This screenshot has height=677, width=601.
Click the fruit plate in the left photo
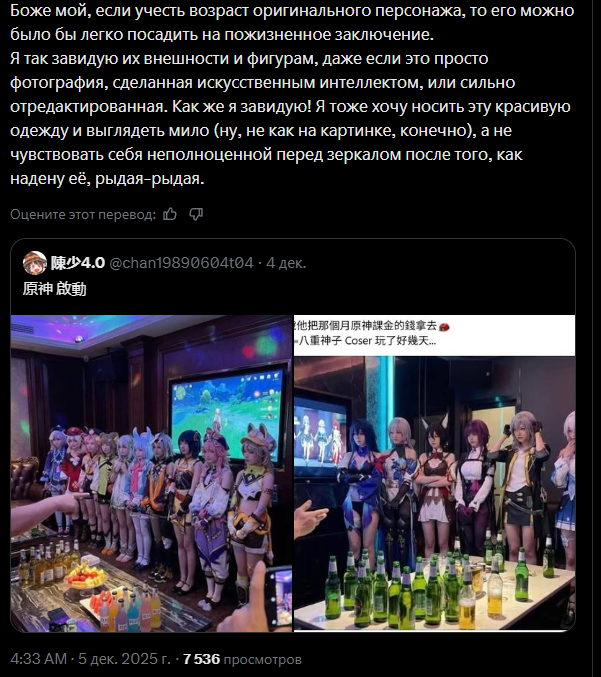(x=85, y=577)
